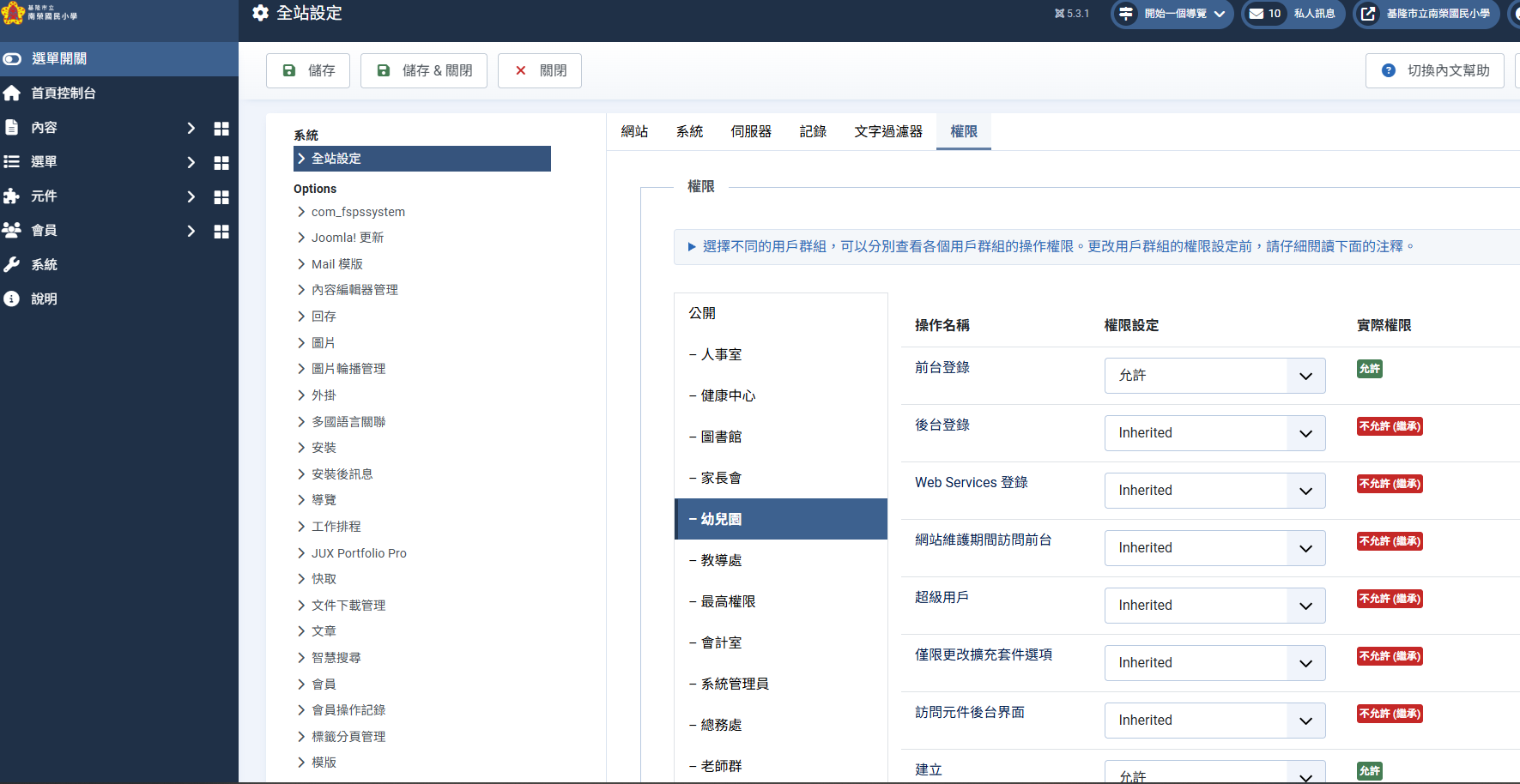Click the 切換內文幫助 help button
This screenshot has width=1520, height=784.
1435,70
